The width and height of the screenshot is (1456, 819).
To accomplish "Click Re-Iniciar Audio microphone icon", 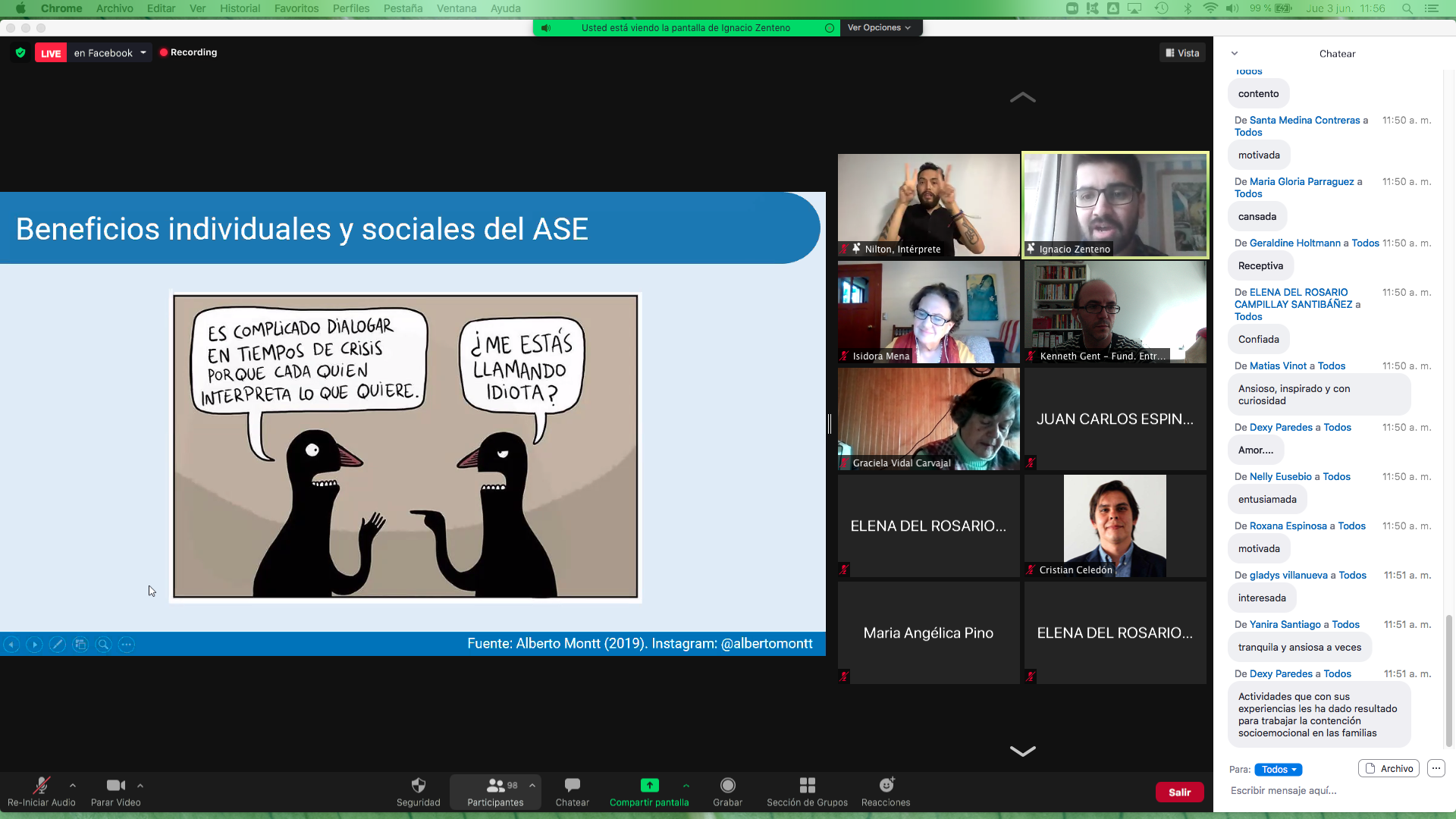I will [x=41, y=785].
